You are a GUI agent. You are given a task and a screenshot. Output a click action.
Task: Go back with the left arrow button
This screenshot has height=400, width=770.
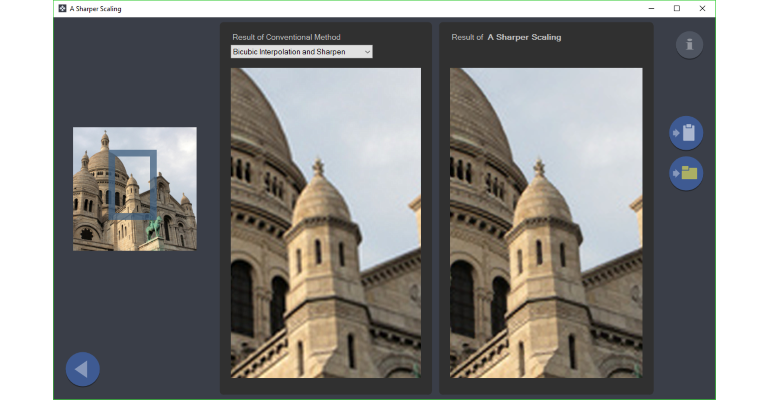(82, 369)
